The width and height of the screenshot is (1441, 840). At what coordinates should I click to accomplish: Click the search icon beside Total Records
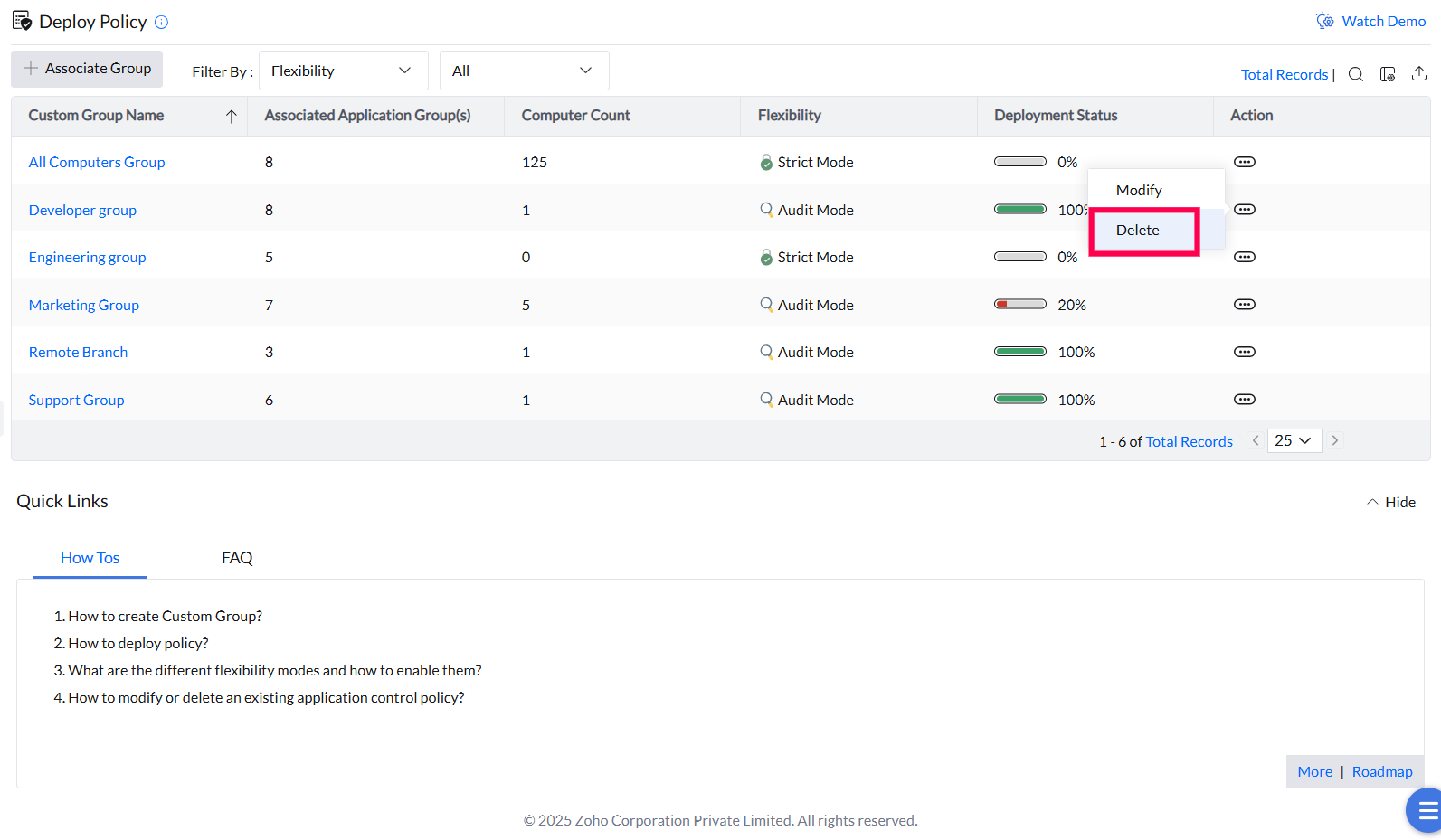[1355, 74]
